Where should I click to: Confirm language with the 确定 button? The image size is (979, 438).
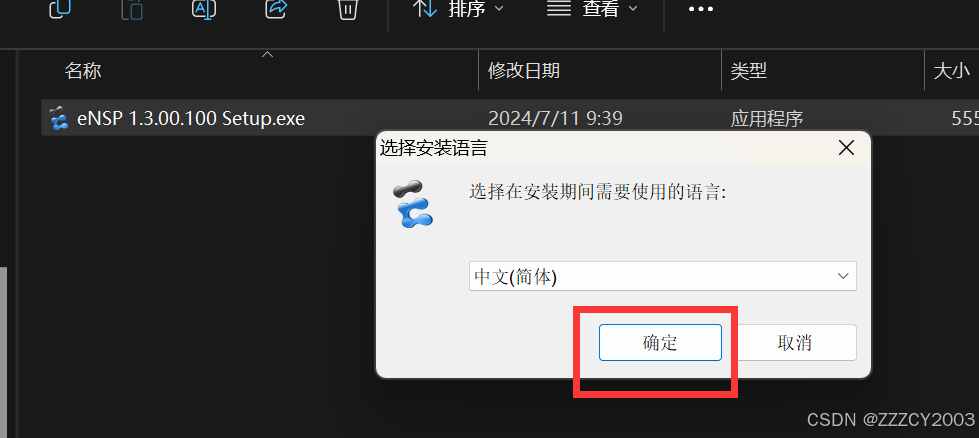(660, 343)
